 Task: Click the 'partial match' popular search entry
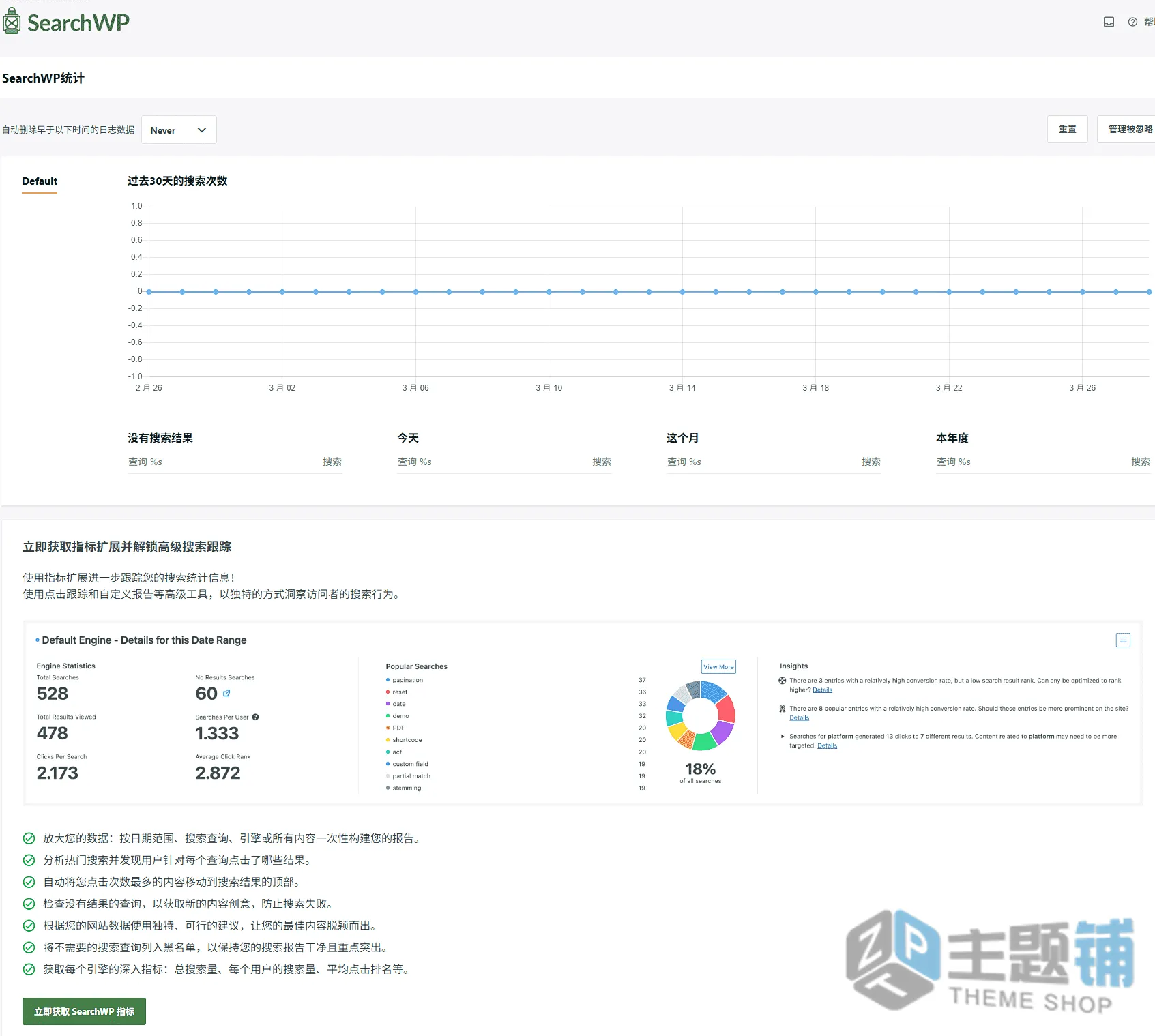pos(411,776)
